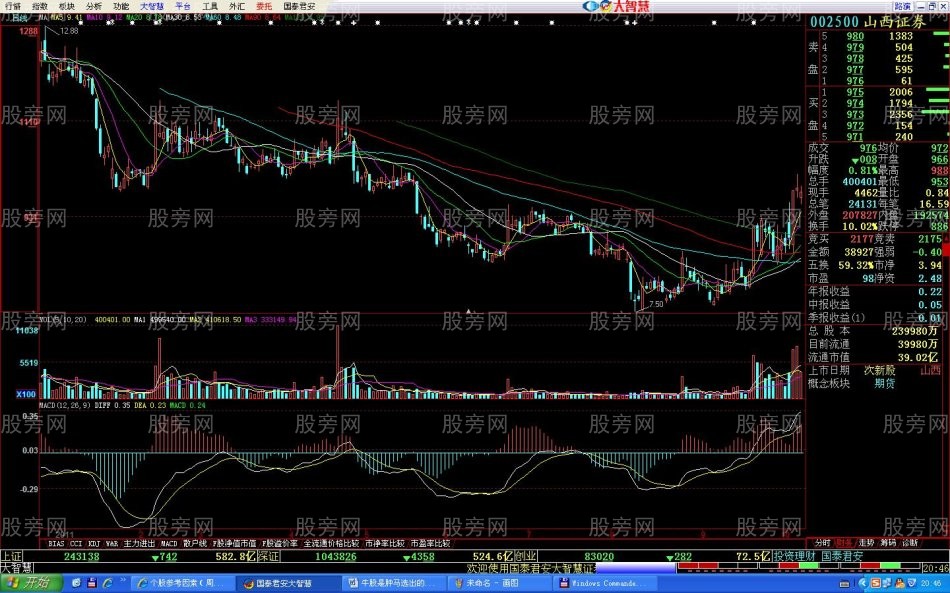Click the 大智慧 label at bottom left
The image size is (950, 593).
click(16, 568)
